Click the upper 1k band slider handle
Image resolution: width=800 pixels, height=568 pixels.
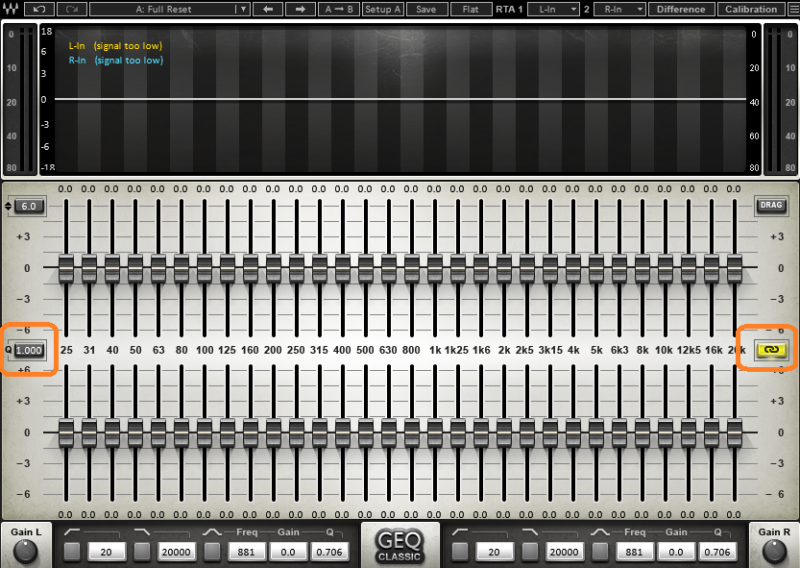tap(435, 268)
